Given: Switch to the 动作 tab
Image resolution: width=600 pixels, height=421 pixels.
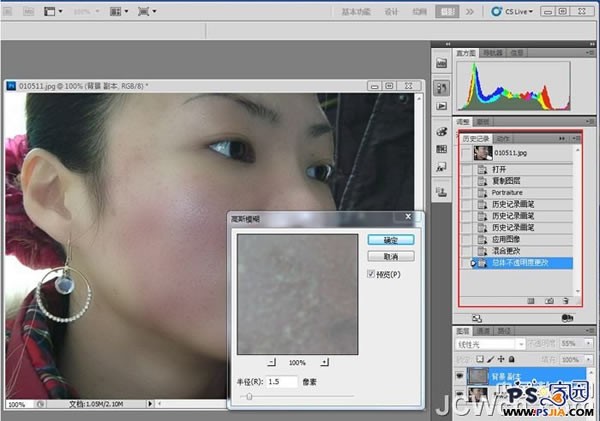Looking at the screenshot, I should [503, 138].
